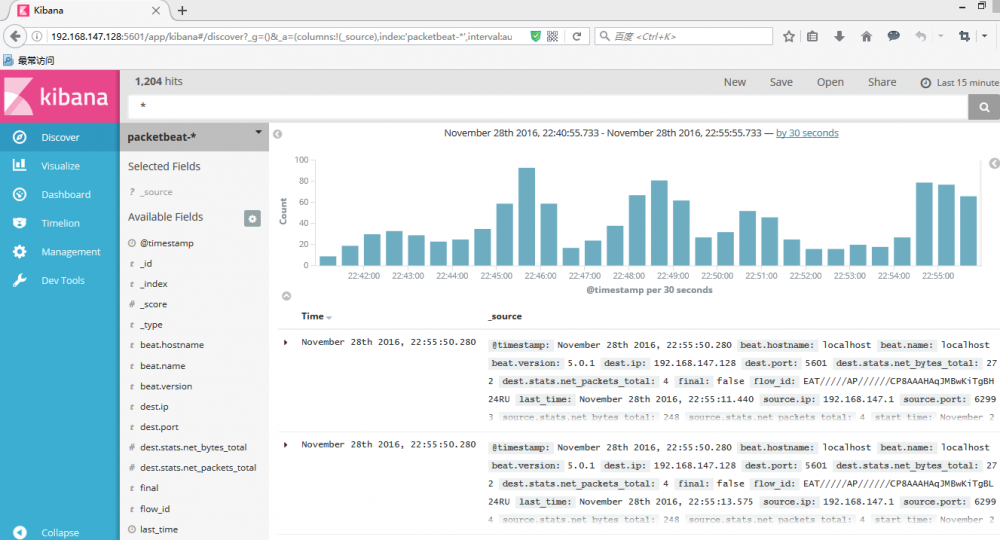Open the Timelion section
This screenshot has height=540, width=1000.
[x=60, y=223]
